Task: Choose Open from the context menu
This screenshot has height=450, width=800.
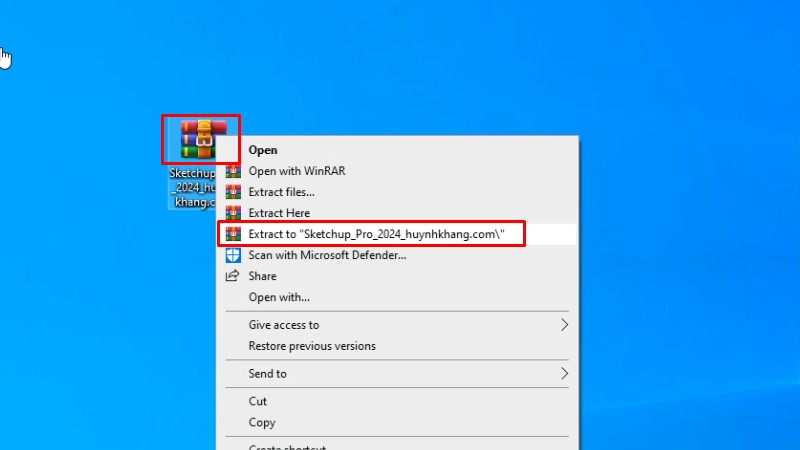Action: click(x=263, y=150)
